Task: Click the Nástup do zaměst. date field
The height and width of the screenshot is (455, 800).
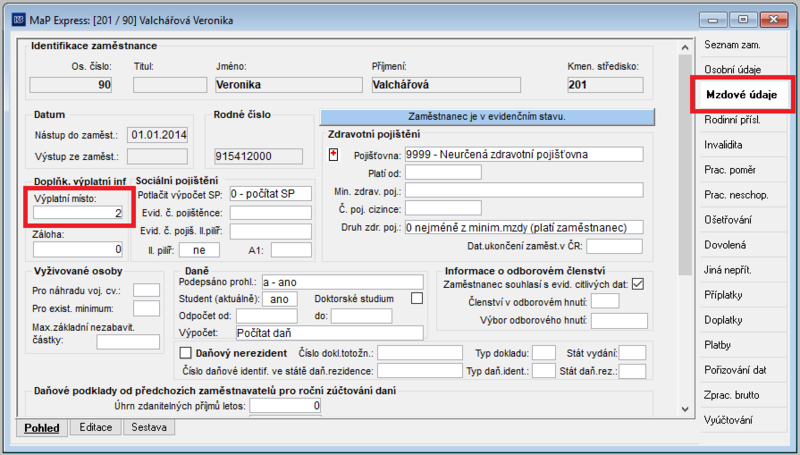Action: coord(158,135)
